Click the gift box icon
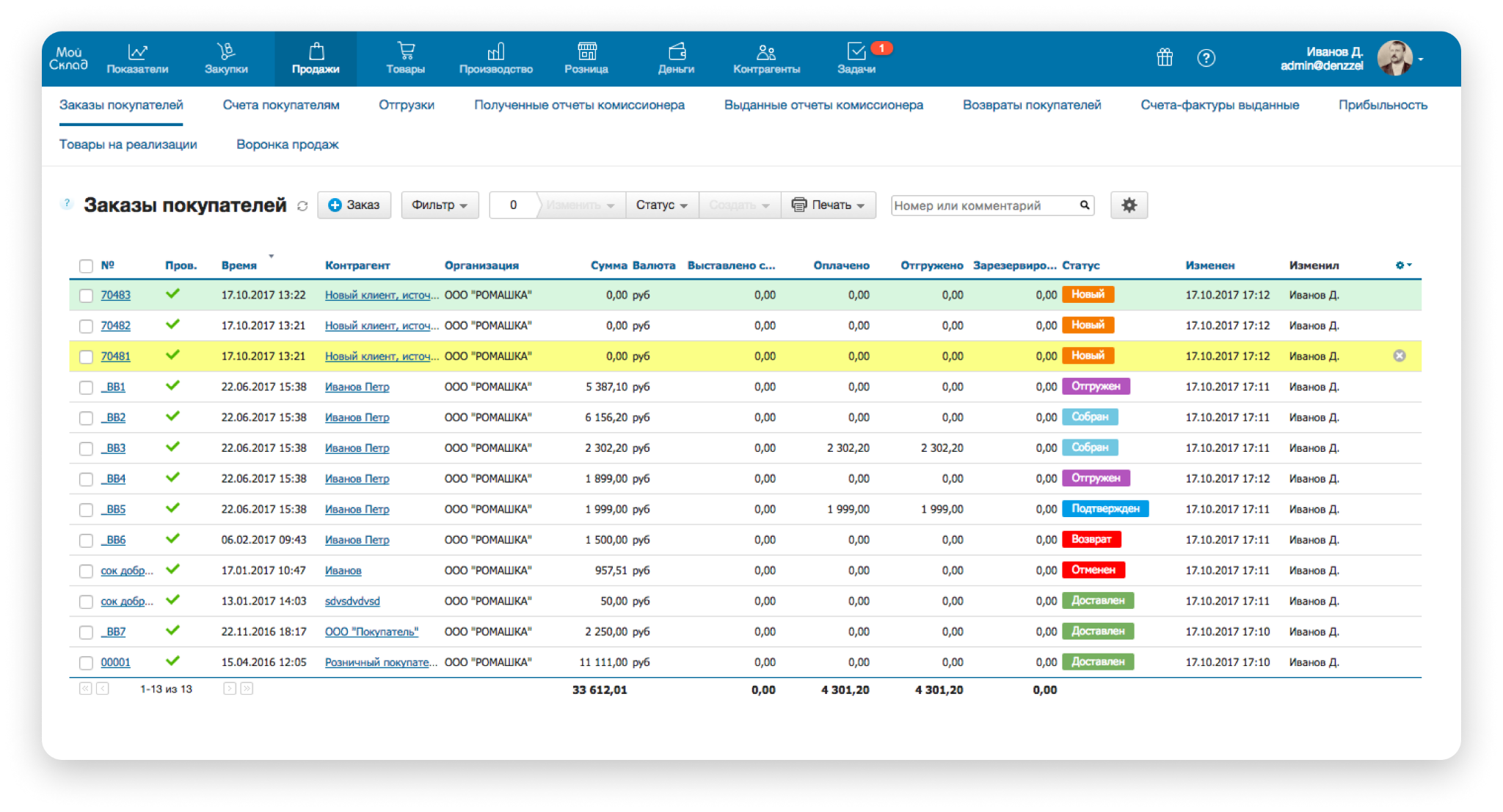1503x812 pixels. [x=1165, y=57]
